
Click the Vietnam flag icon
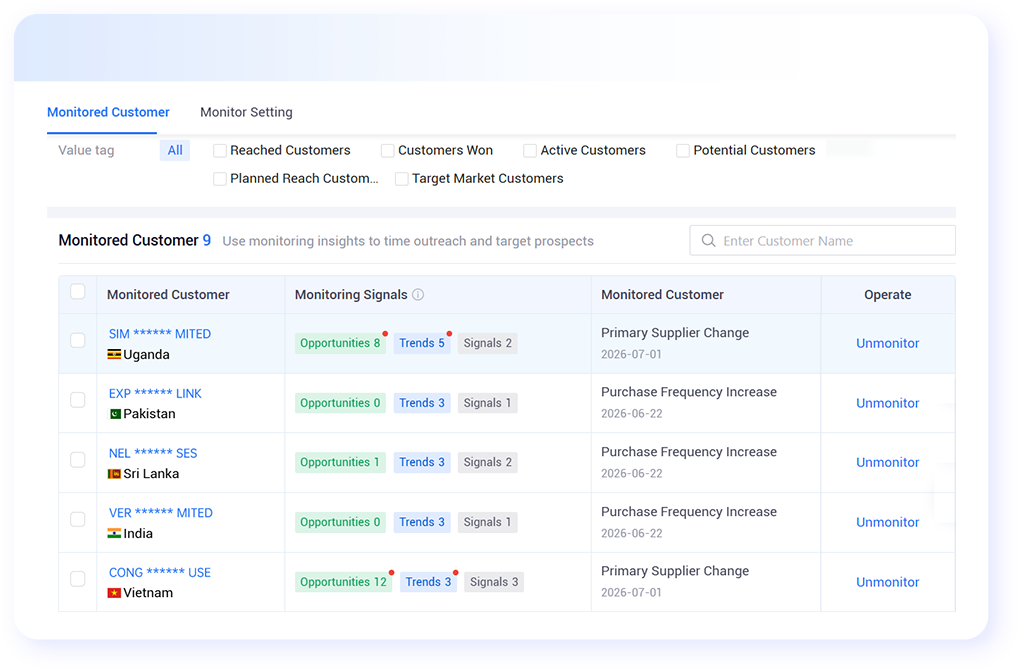(x=114, y=593)
